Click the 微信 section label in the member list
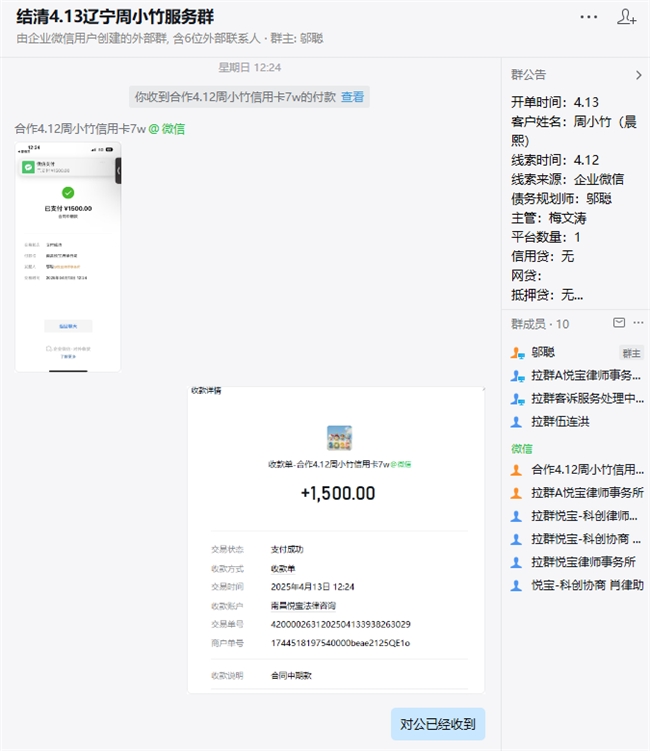 click(x=522, y=448)
